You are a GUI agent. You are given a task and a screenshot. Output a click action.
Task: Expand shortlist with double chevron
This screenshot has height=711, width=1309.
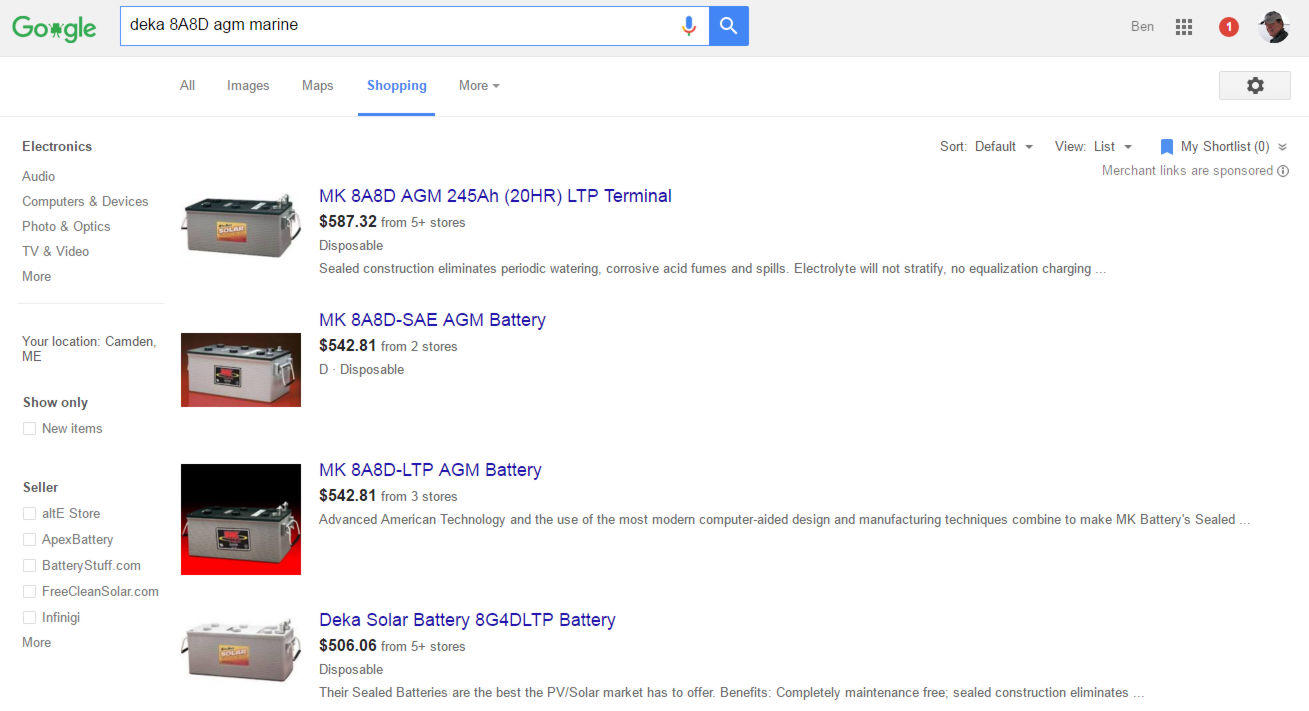[1283, 147]
